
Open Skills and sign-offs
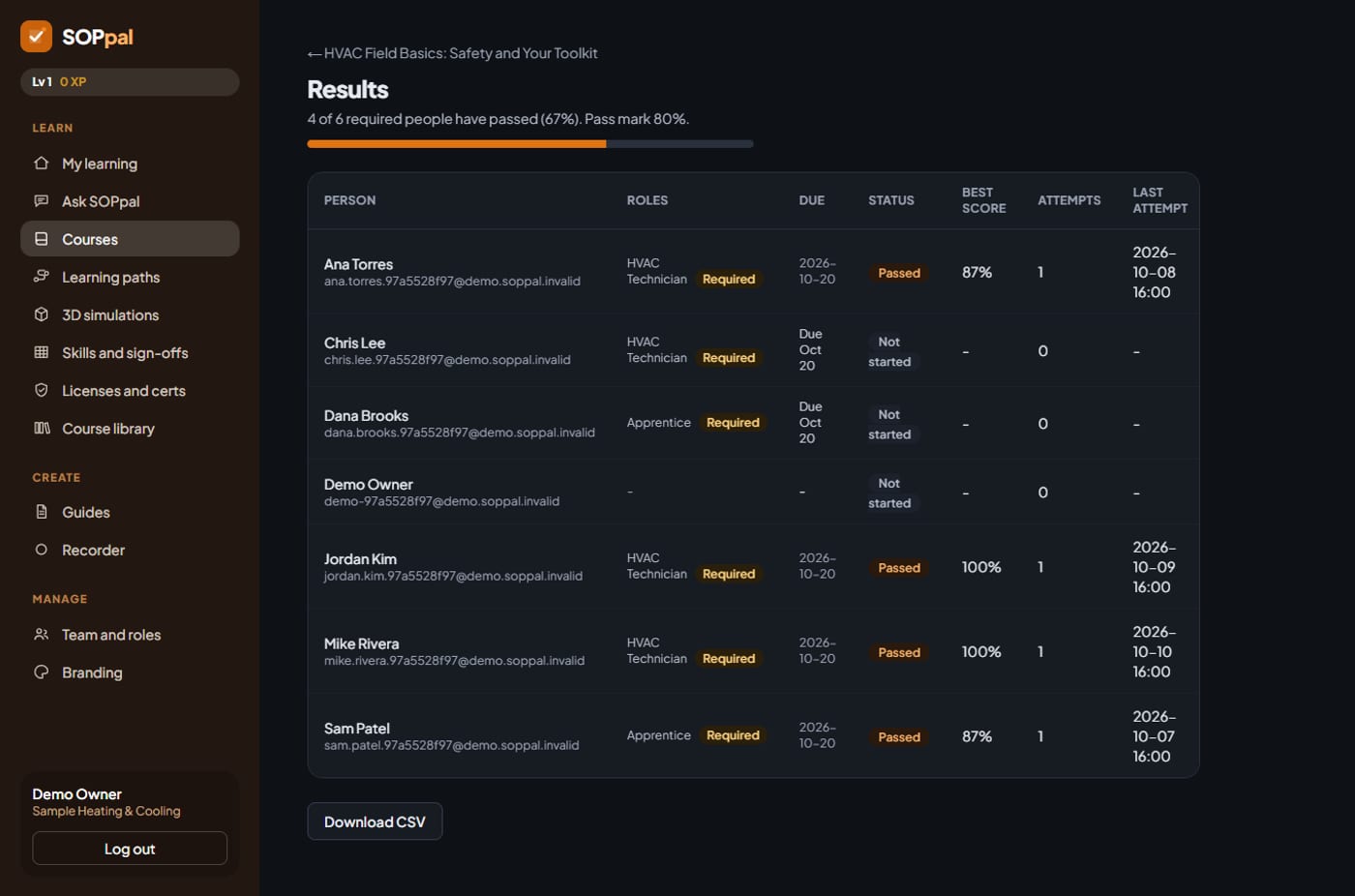[x=130, y=352]
